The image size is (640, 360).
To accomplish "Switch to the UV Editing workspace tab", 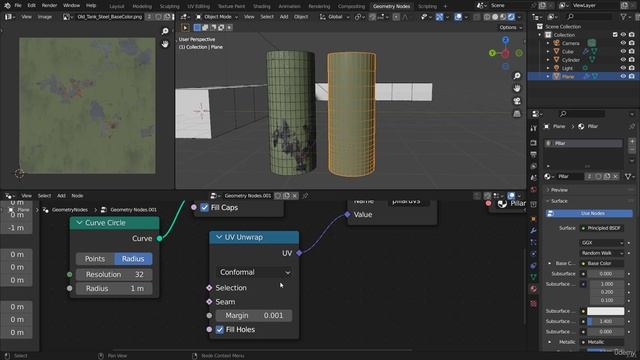I will (198, 6).
